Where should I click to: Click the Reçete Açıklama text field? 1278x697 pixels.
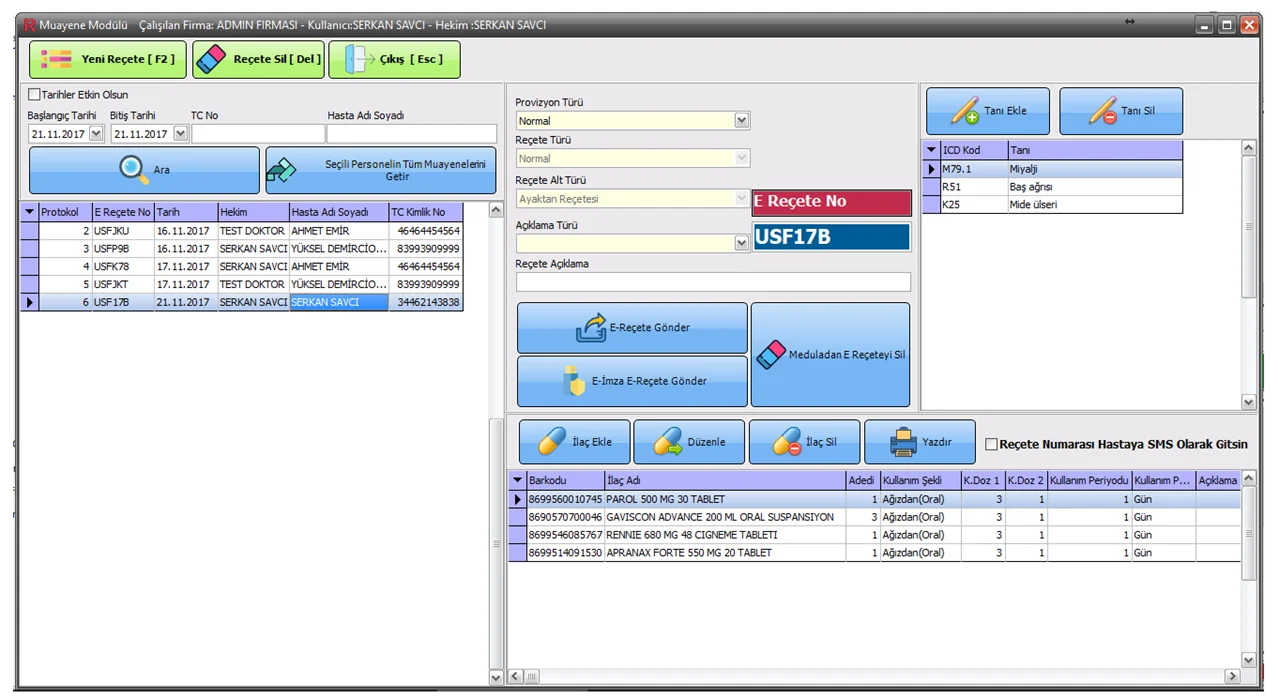pos(713,282)
